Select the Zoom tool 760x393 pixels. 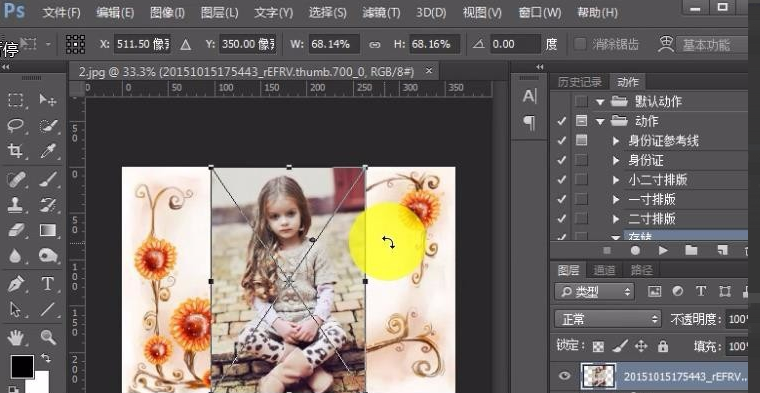coord(48,337)
